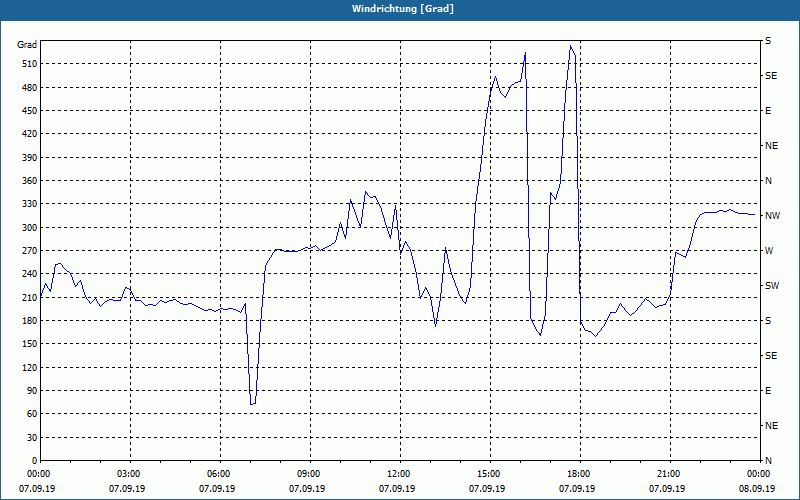Select the E compass label at the 450 gridline
This screenshot has width=800, height=500.
(768, 111)
